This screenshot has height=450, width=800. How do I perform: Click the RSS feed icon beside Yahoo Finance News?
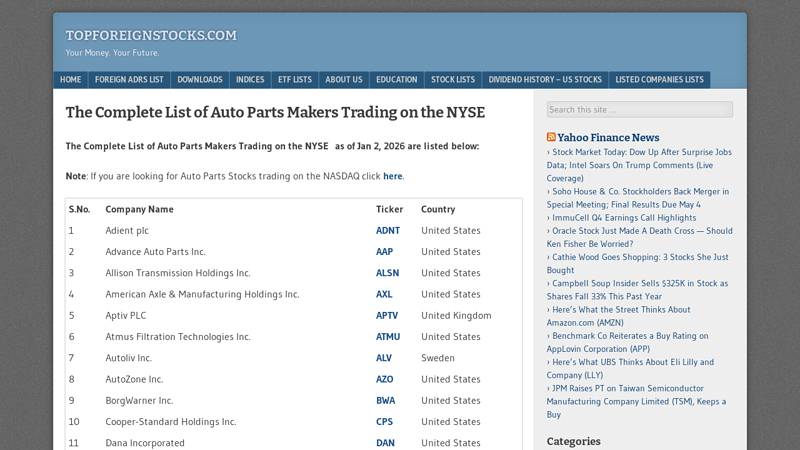551,137
